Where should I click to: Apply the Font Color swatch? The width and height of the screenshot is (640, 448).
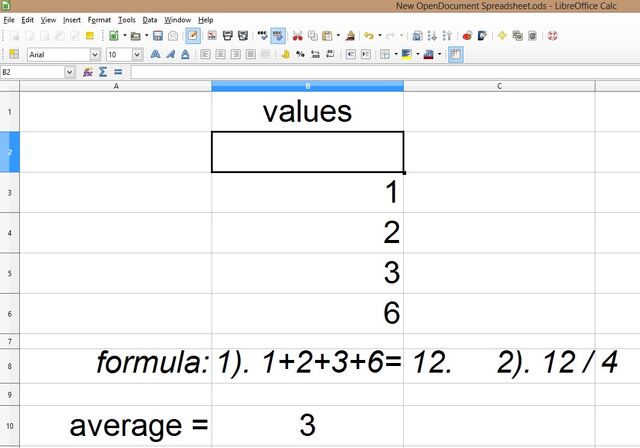coord(429,54)
